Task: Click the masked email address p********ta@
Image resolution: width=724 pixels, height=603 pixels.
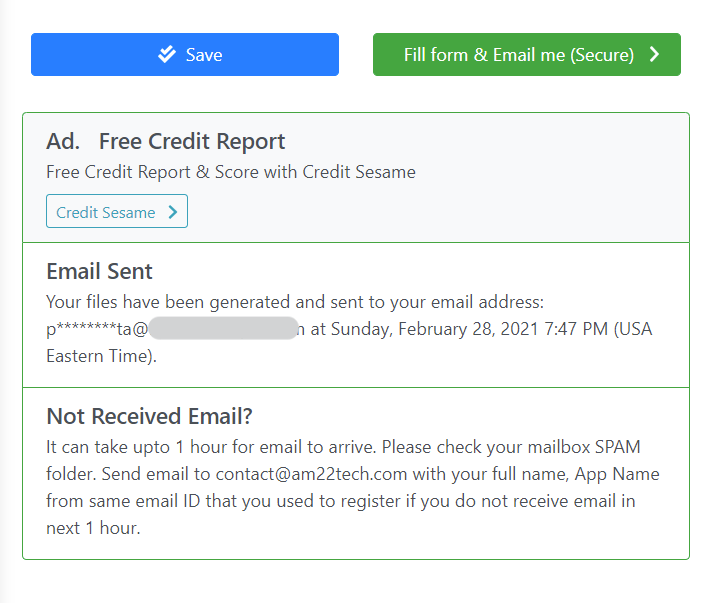Action: click(x=97, y=329)
